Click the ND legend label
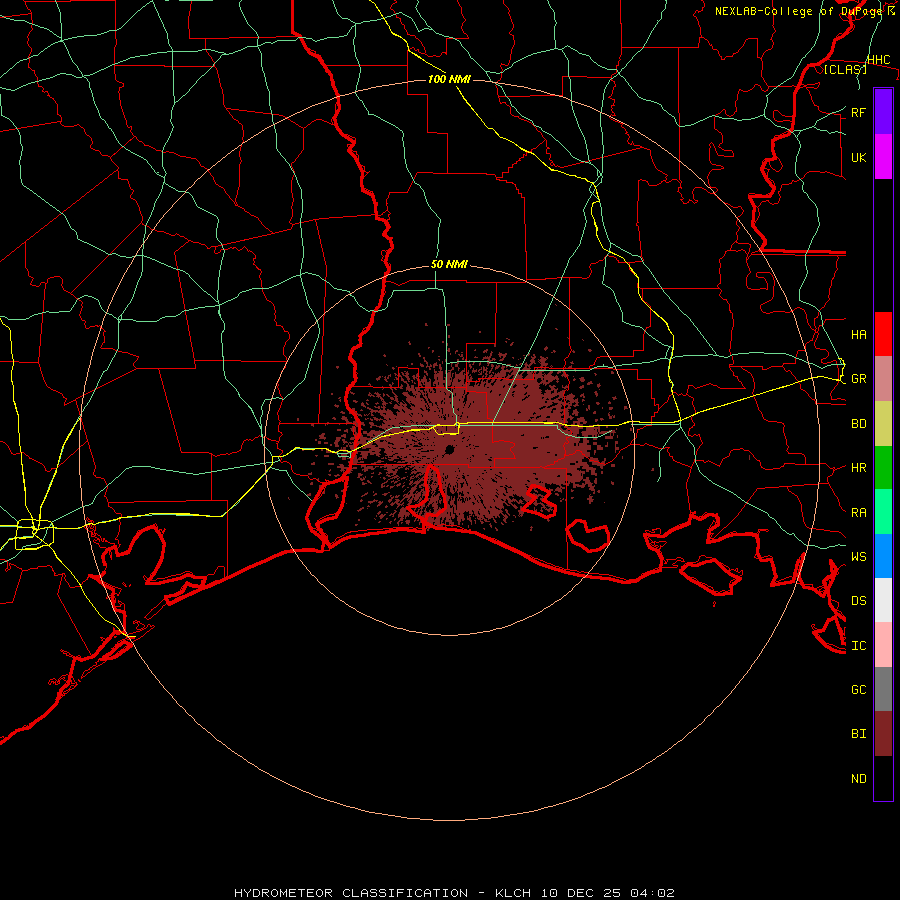This screenshot has height=900, width=900. tap(858, 779)
